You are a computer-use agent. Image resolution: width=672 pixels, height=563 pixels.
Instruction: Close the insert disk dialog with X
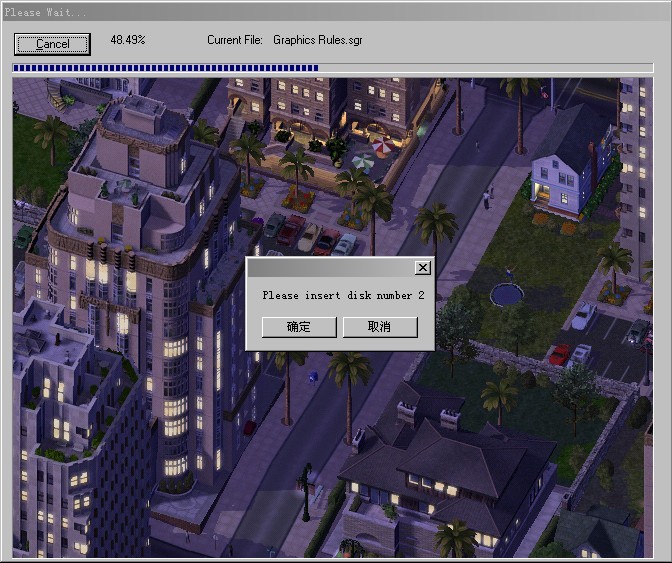(x=423, y=268)
